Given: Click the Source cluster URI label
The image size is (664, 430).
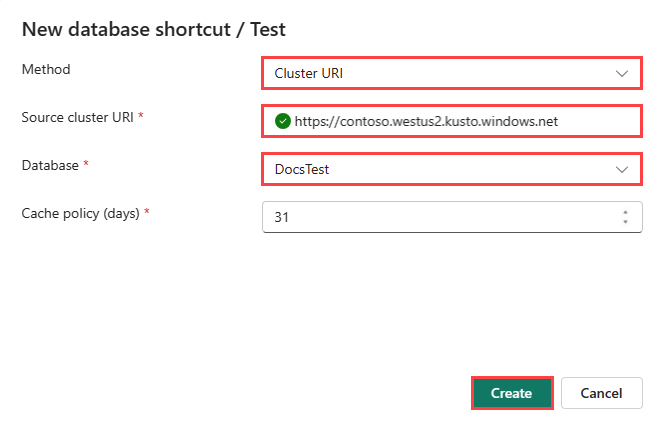Looking at the screenshot, I should 77,117.
